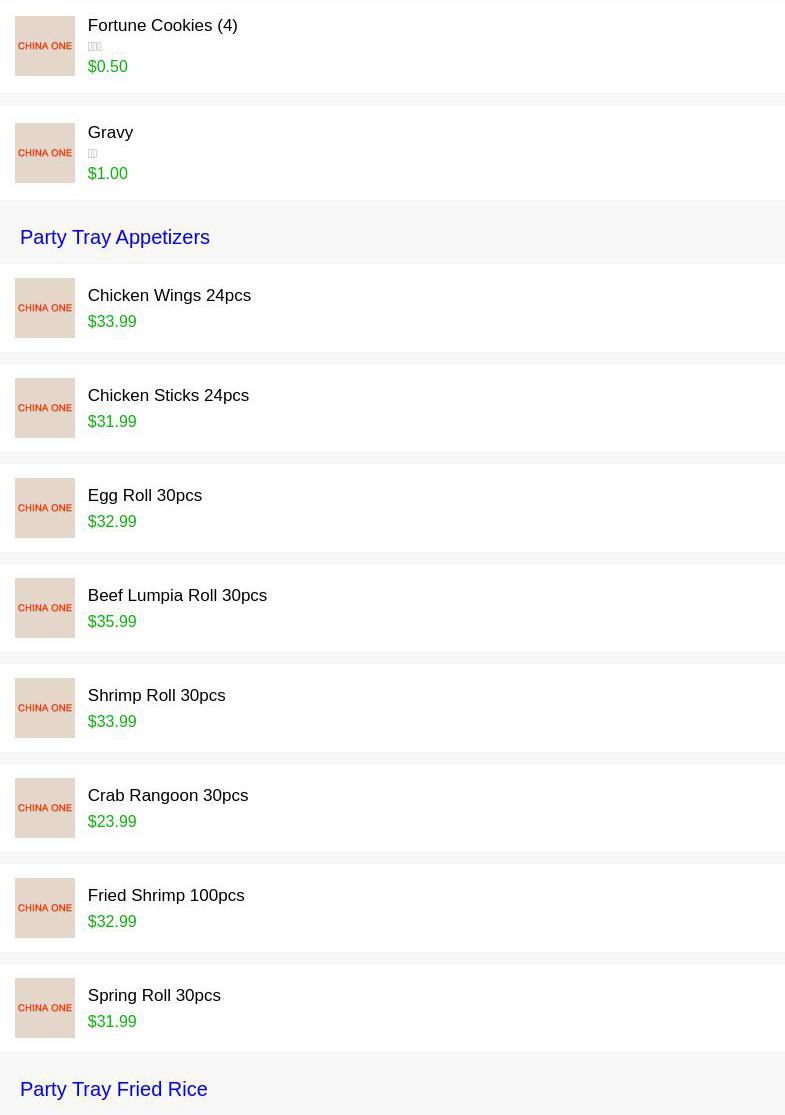Screen dimensions: 785x1115
Task: Select Shrimp Roll 30pcs
Action: (x=156, y=696)
